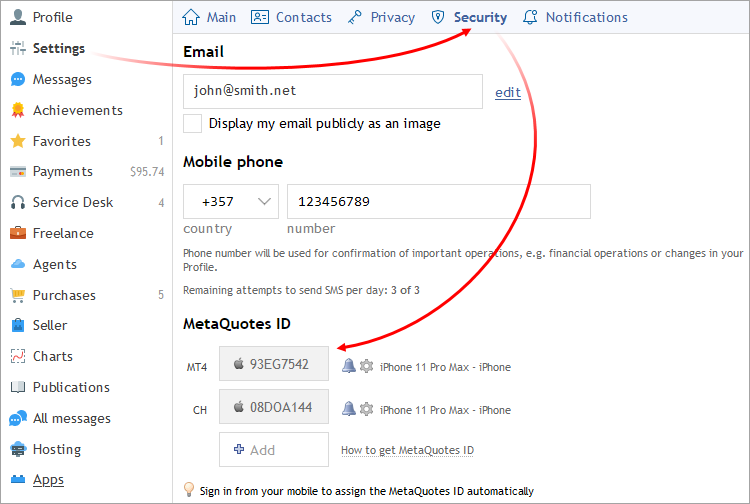Open the Notifications tab

pyautogui.click(x=575, y=17)
